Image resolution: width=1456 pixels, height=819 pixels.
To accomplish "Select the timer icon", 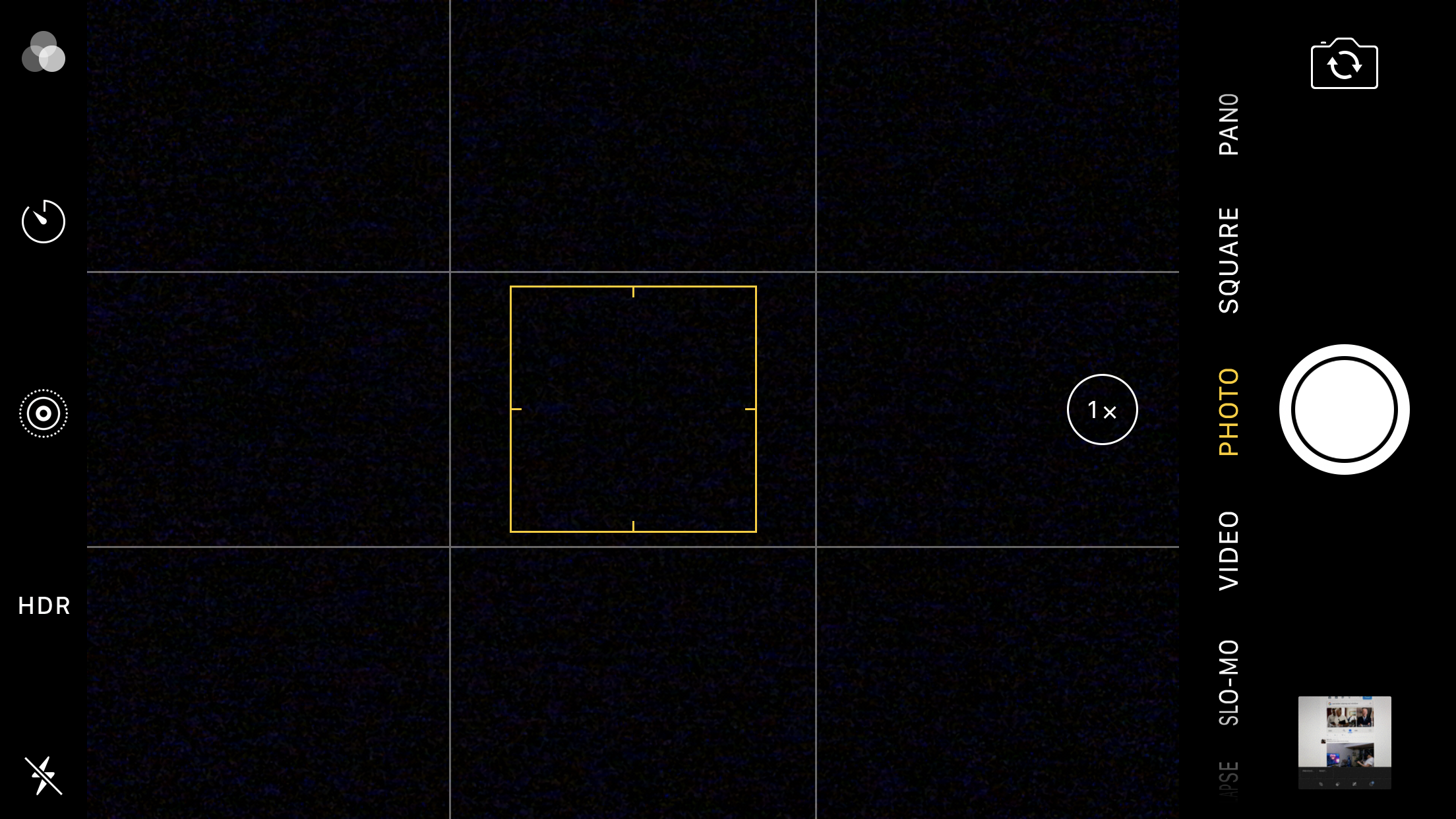I will point(43,221).
